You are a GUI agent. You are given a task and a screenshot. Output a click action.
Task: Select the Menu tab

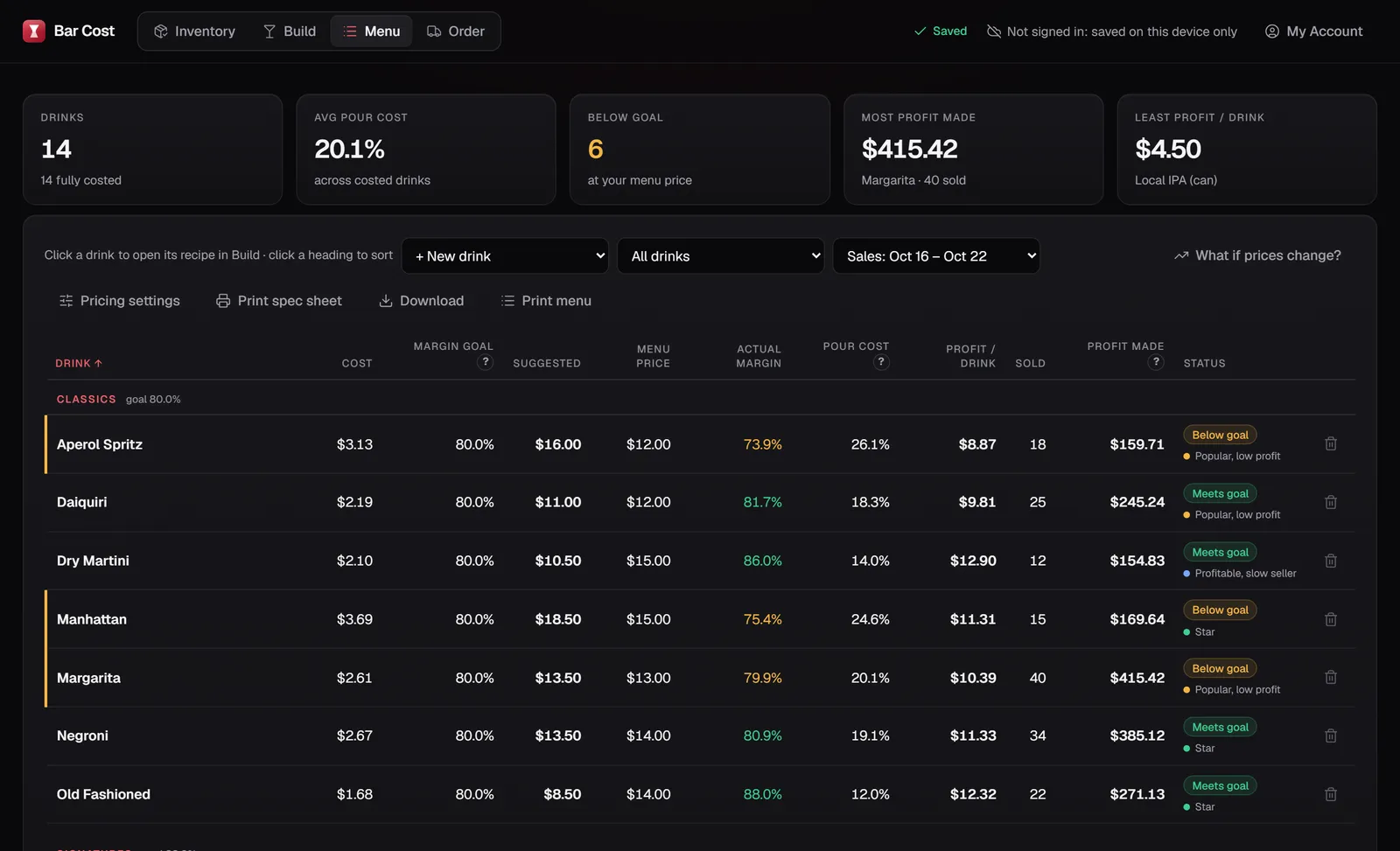372,31
